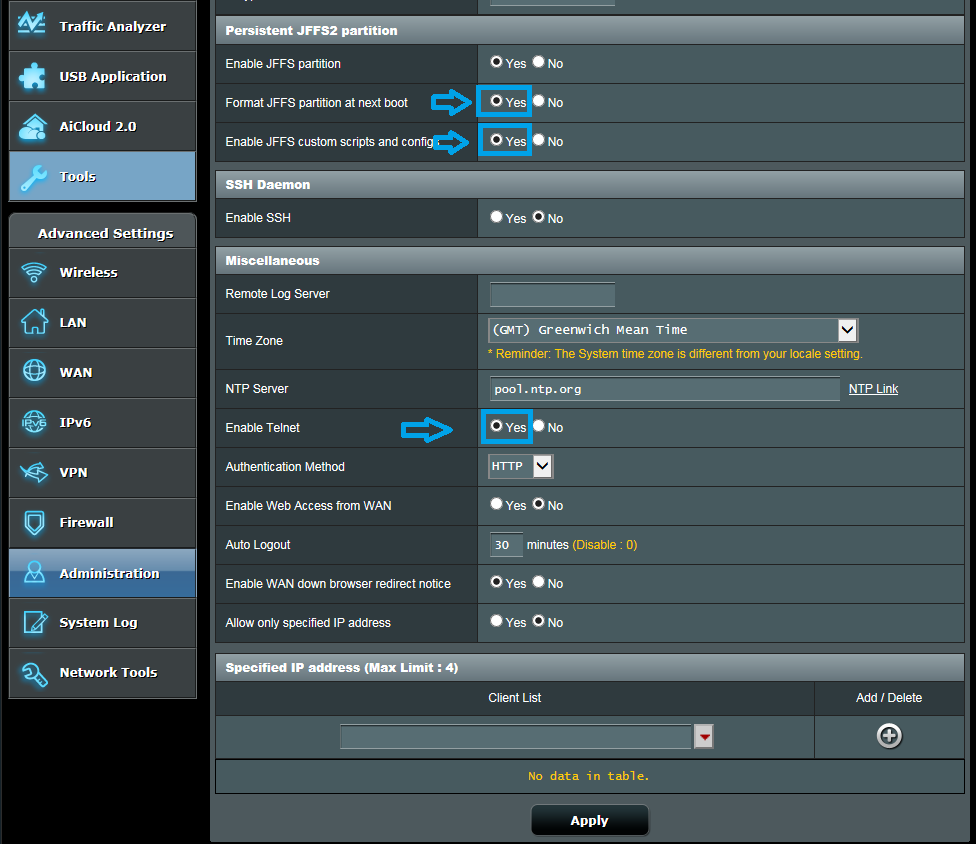
Task: Select Yes for JFFS custom scripts and configs
Action: click(496, 139)
